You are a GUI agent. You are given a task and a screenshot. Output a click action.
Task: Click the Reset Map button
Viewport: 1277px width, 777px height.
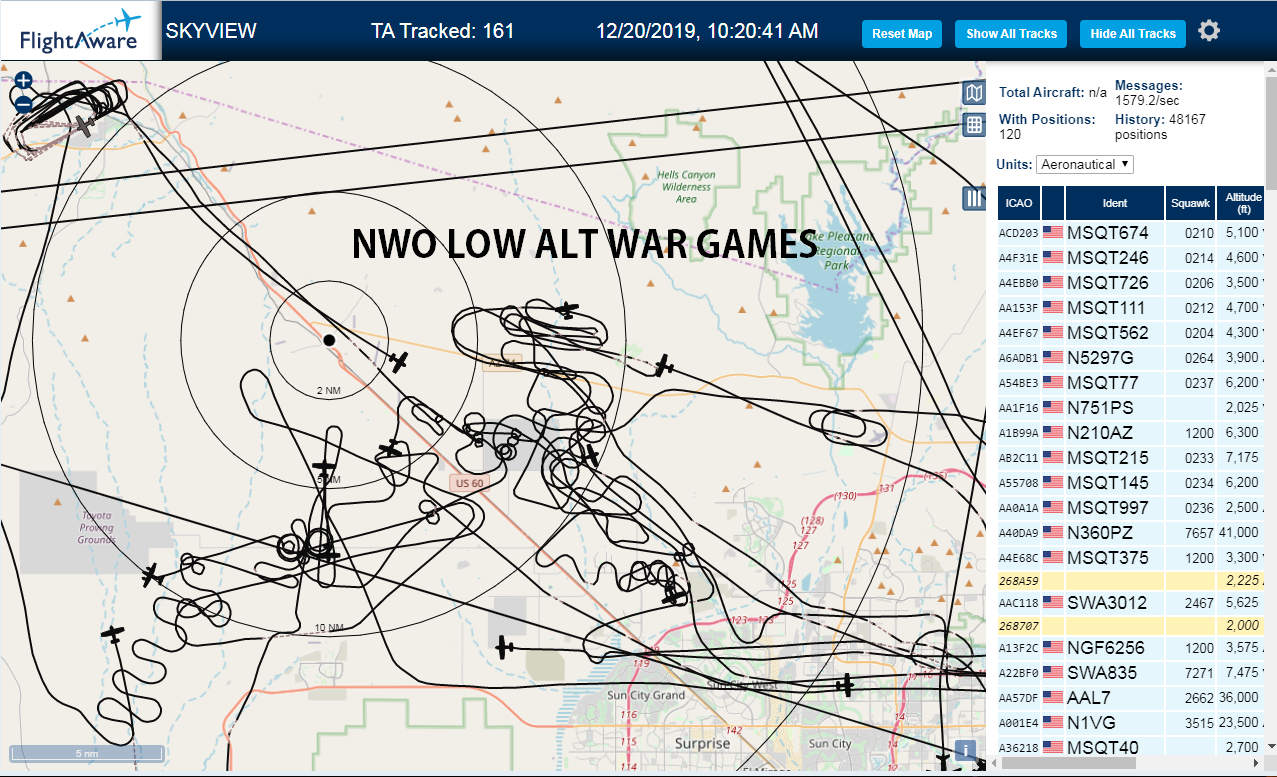coord(902,34)
